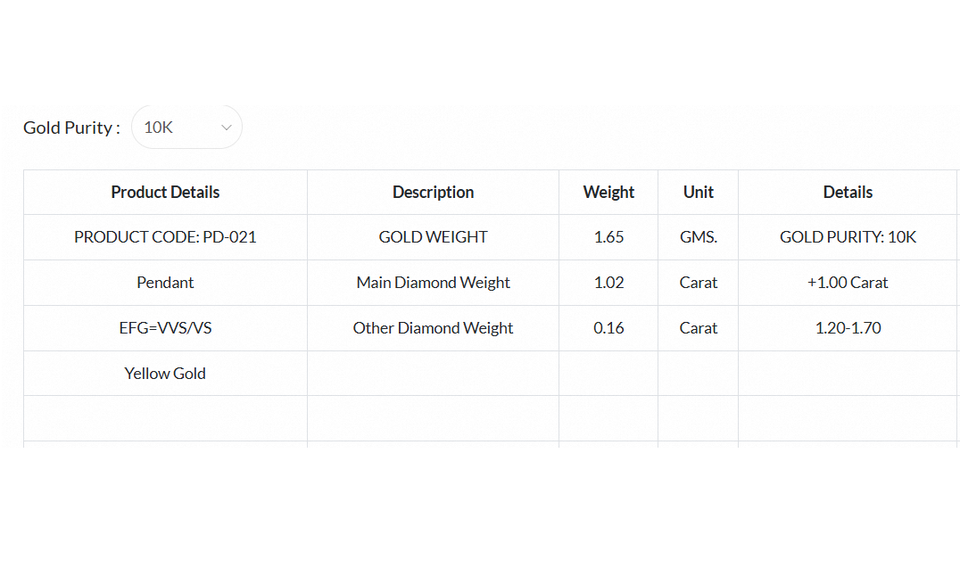960x585 pixels.
Task: Click the Details column header
Action: 847,192
